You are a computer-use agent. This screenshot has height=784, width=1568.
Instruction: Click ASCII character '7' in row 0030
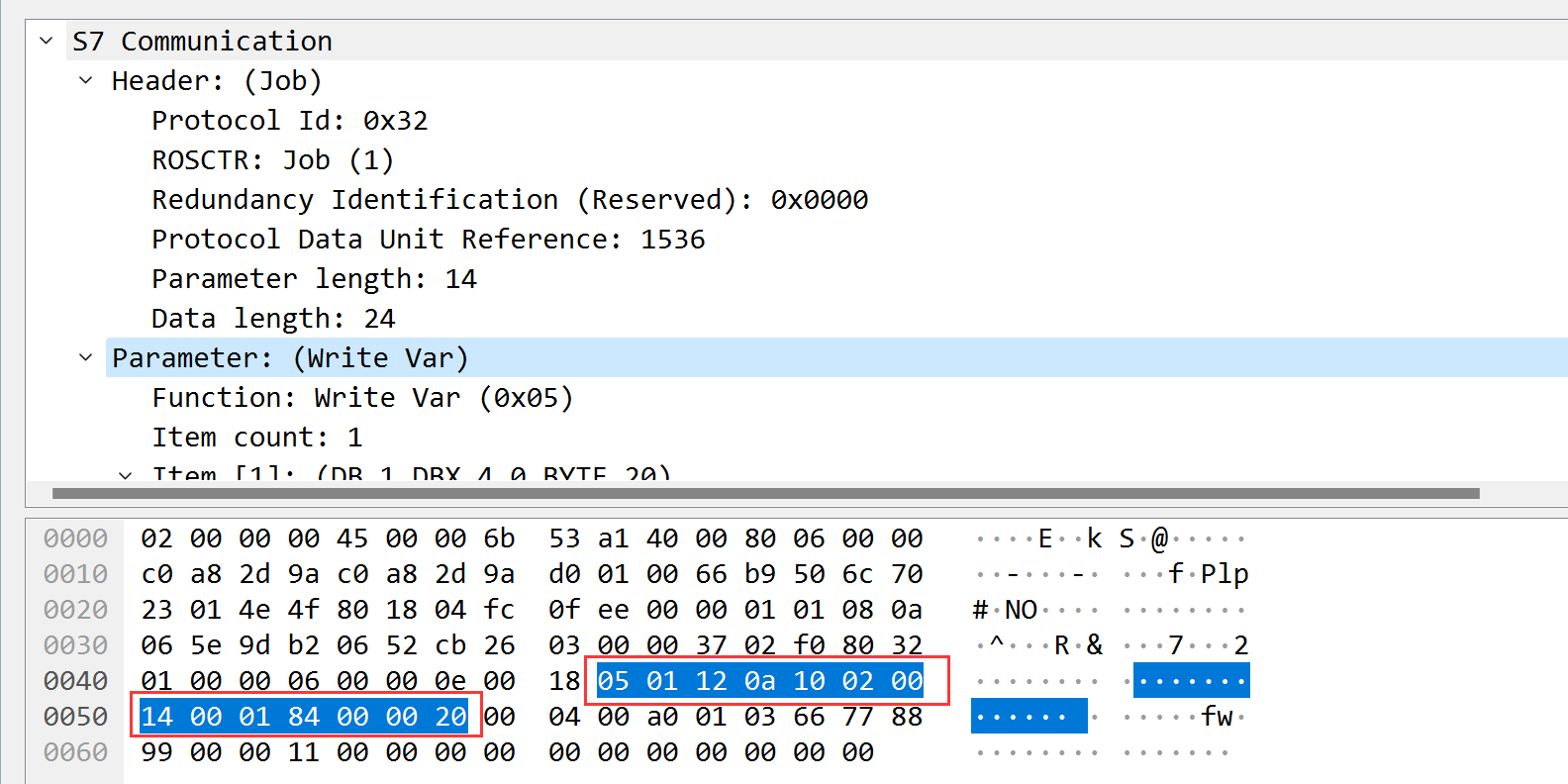coord(1176,645)
